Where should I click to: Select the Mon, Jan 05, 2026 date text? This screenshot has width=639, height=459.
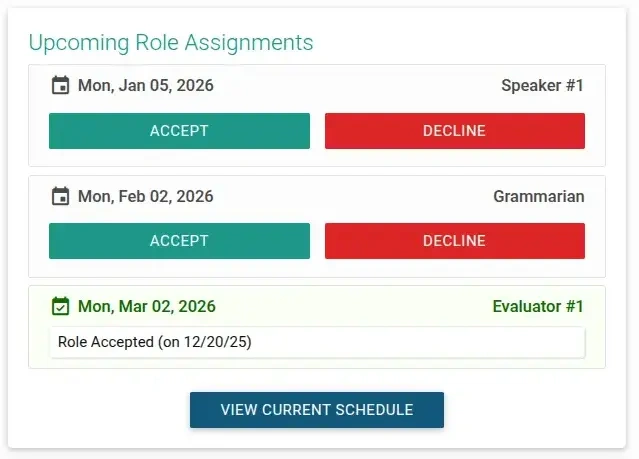tap(145, 86)
